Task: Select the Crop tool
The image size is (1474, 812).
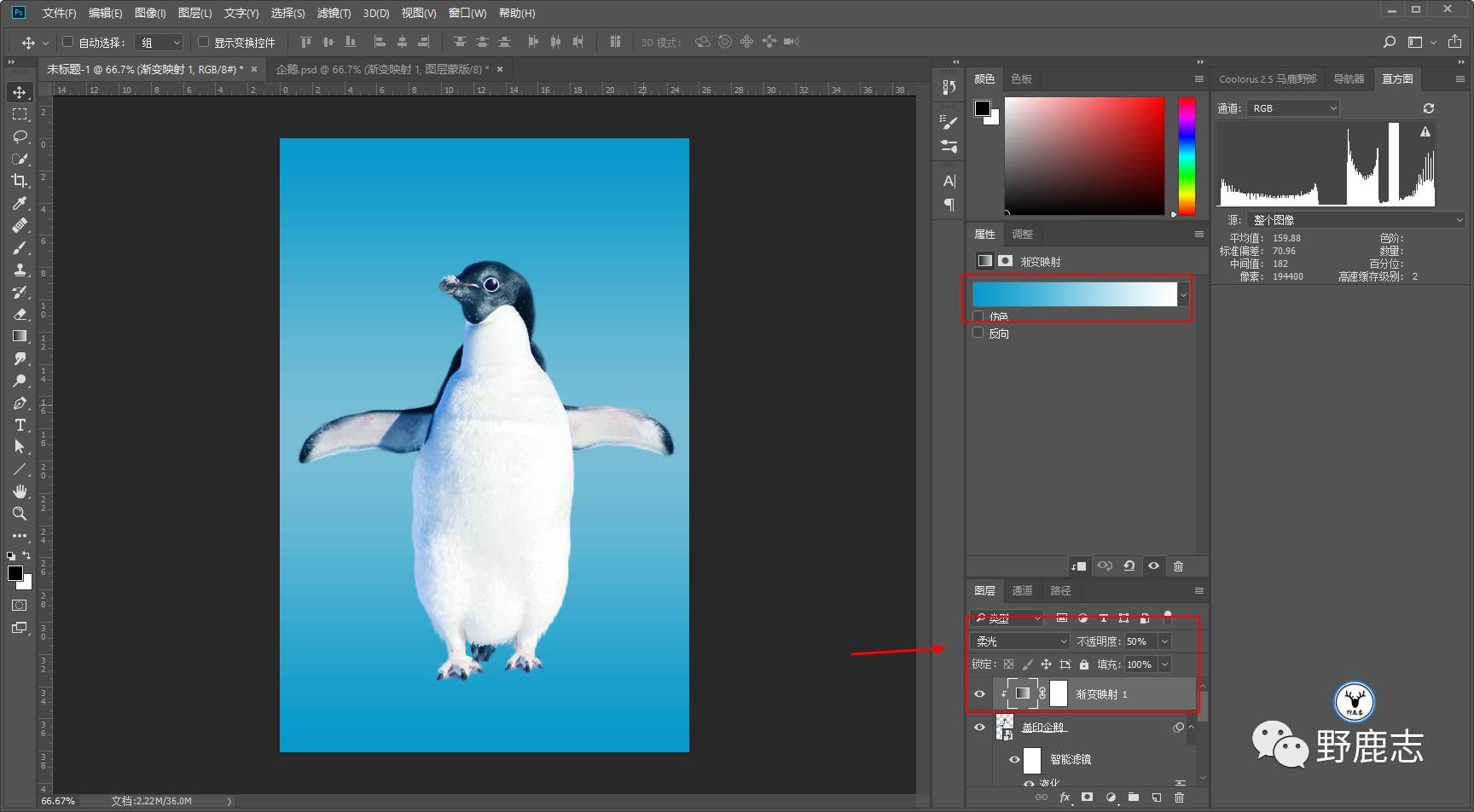Action: tap(19, 181)
